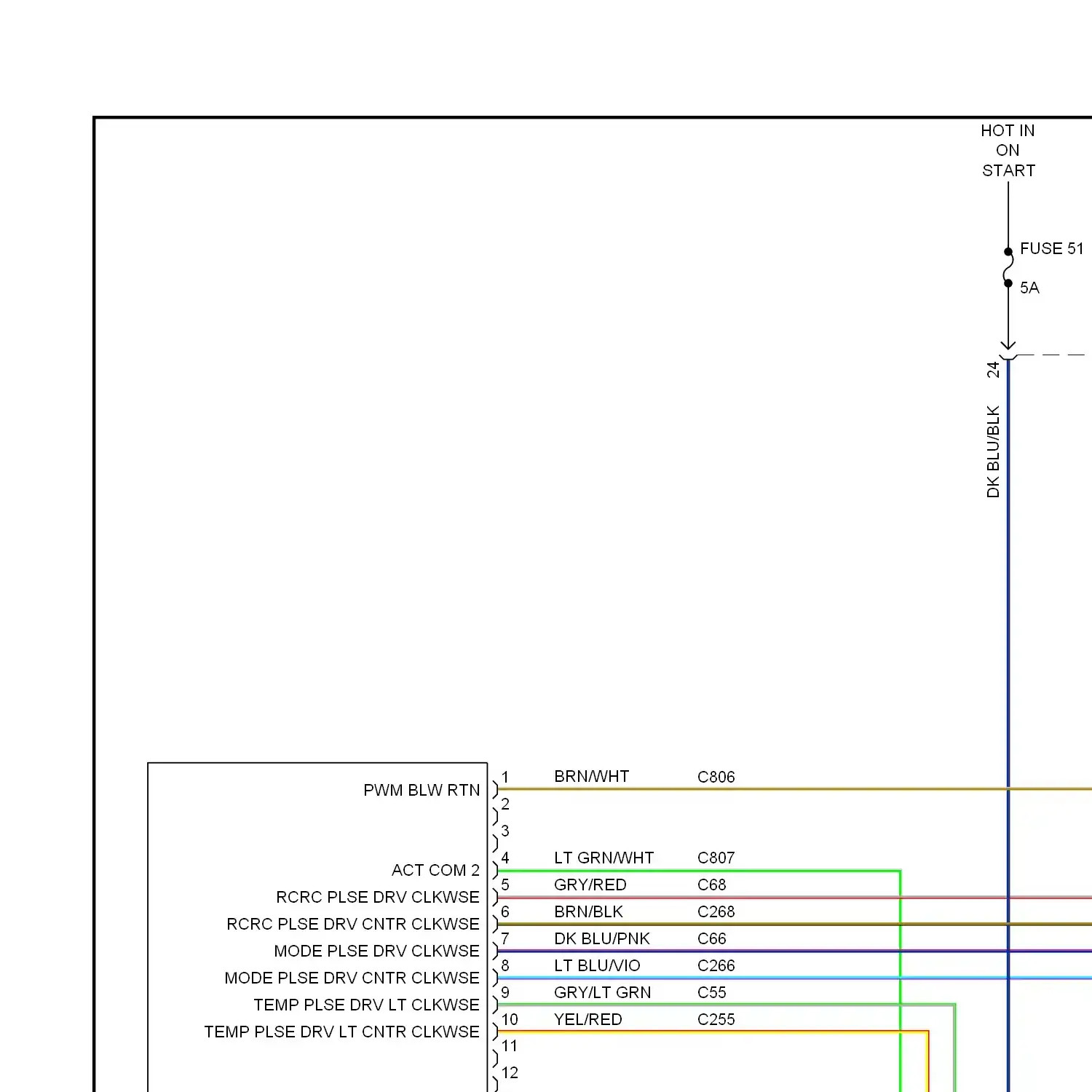Click TEMP PLSE DRV LT CNTR CLKWSE label

click(x=341, y=1032)
